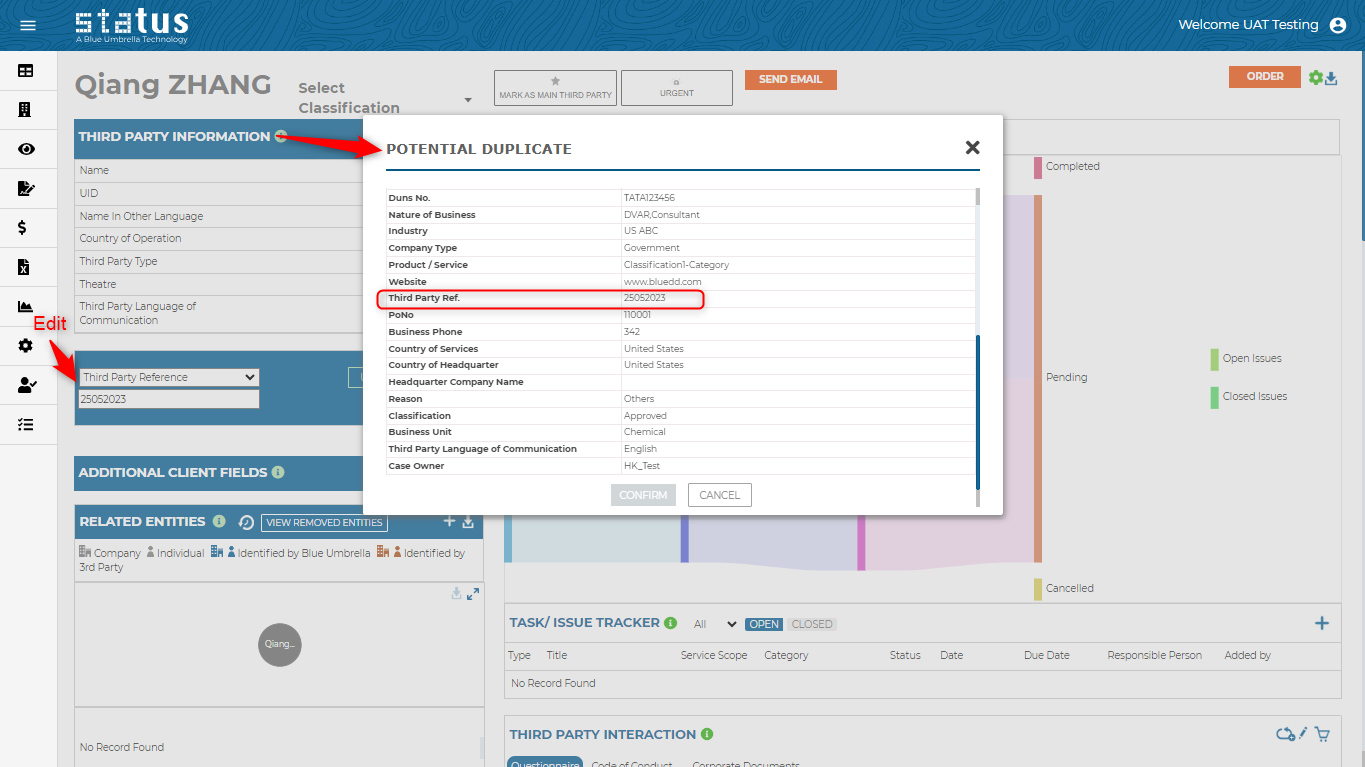
Task: Open the chart reports sidebar icon
Action: tap(26, 306)
